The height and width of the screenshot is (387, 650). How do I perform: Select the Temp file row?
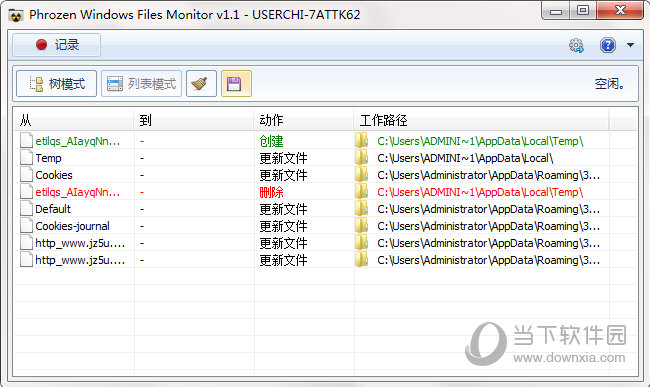coord(325,158)
